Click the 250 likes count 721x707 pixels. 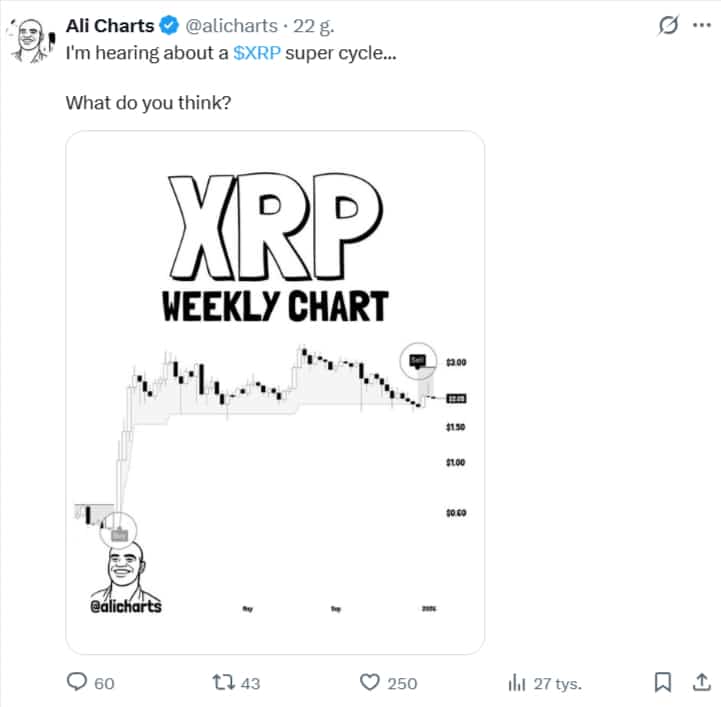(402, 683)
